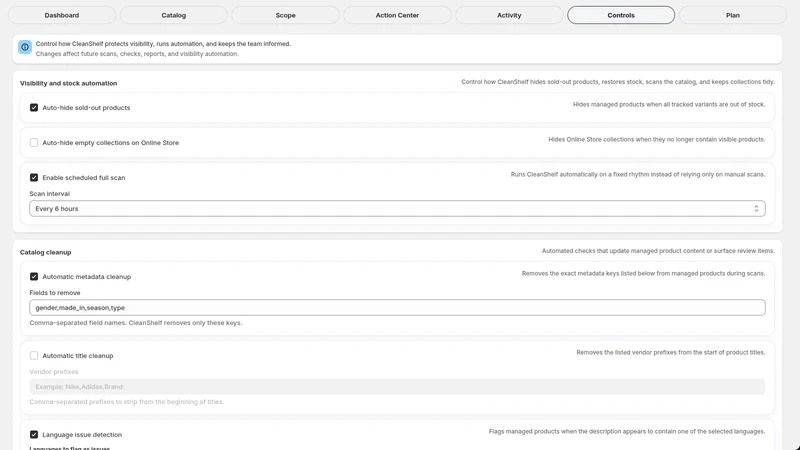Click the Catalog cleanup heading

tap(45, 252)
